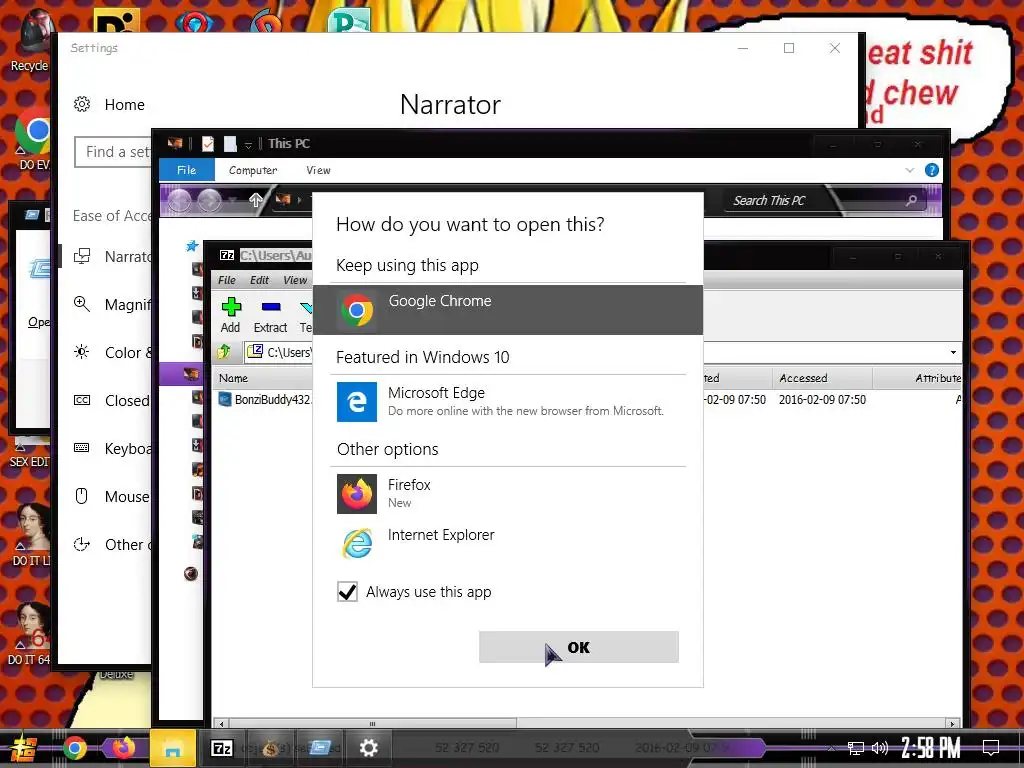
Task: Click the up arrow in This PC navigation
Action: pyautogui.click(x=255, y=200)
